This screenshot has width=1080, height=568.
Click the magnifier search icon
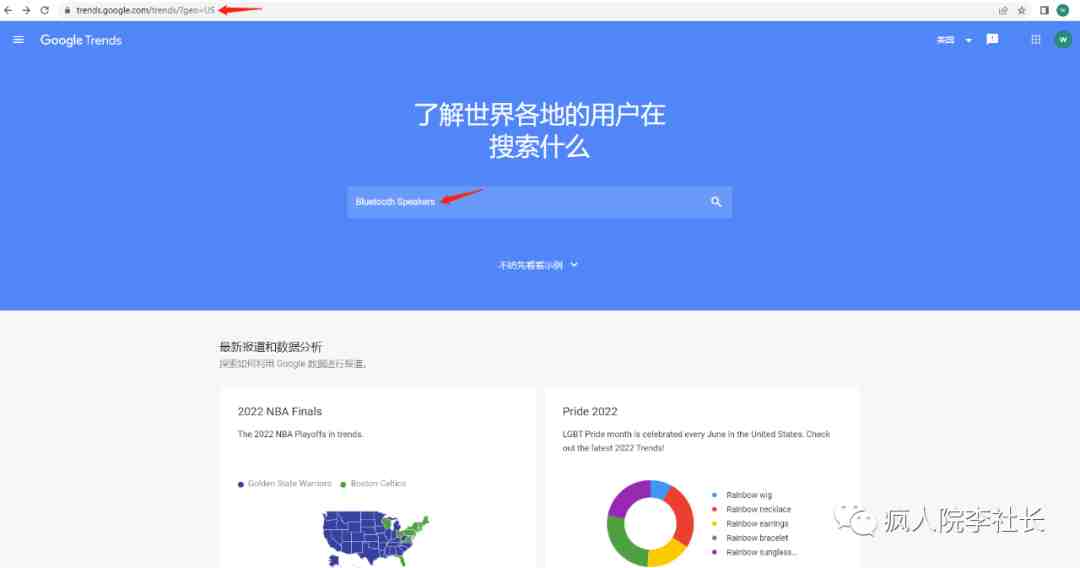pyautogui.click(x=716, y=202)
